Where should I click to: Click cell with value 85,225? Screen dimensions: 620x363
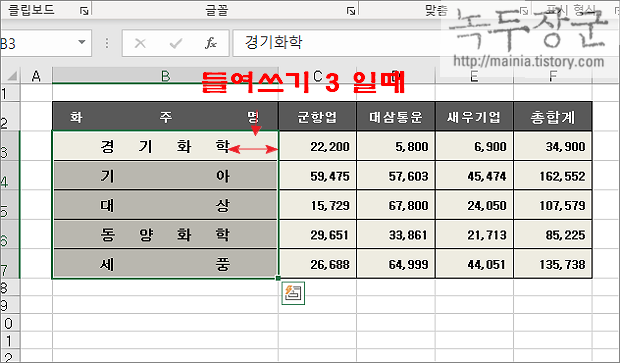(x=553, y=234)
